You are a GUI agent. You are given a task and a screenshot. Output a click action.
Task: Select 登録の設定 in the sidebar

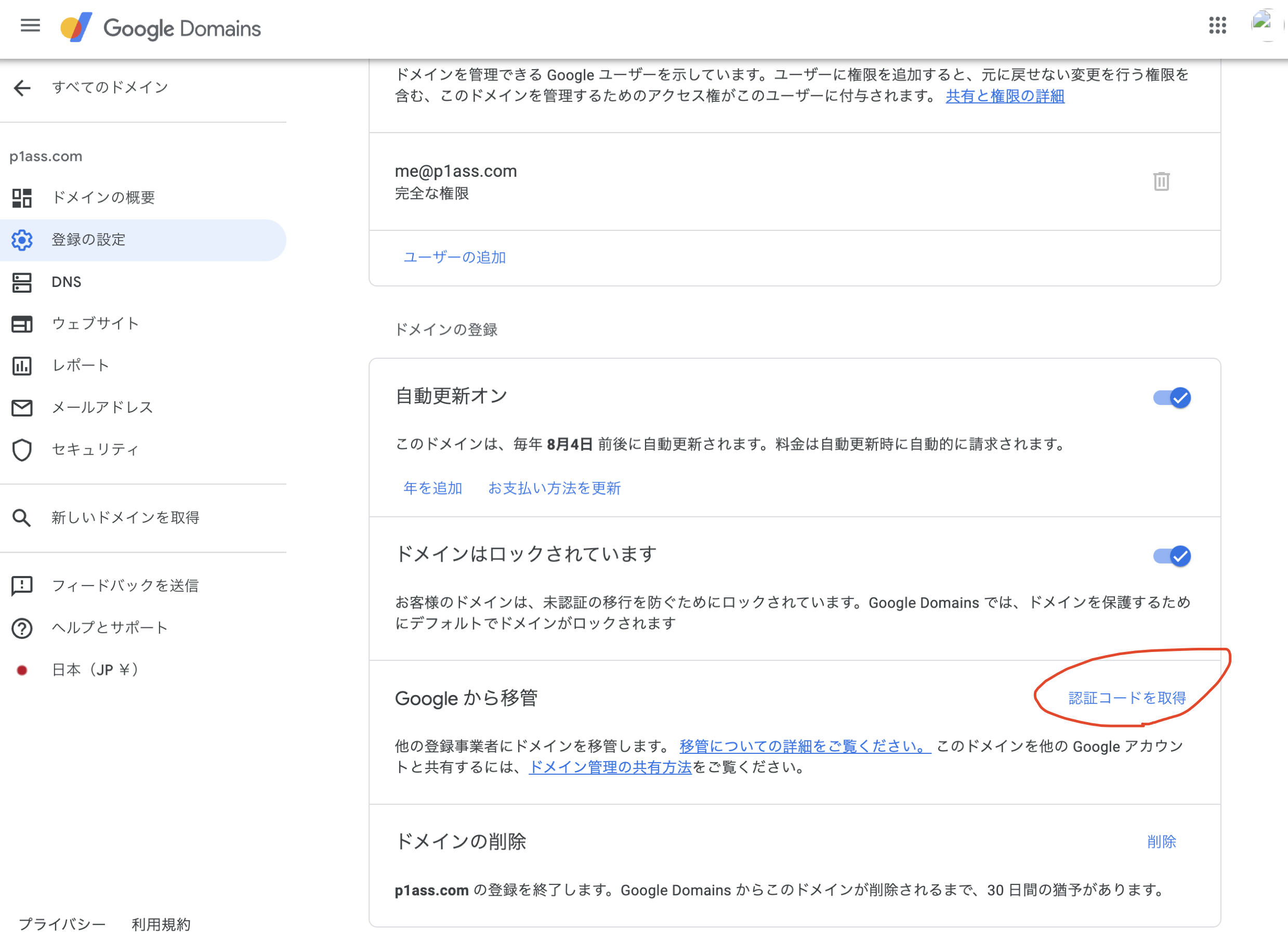coord(88,240)
